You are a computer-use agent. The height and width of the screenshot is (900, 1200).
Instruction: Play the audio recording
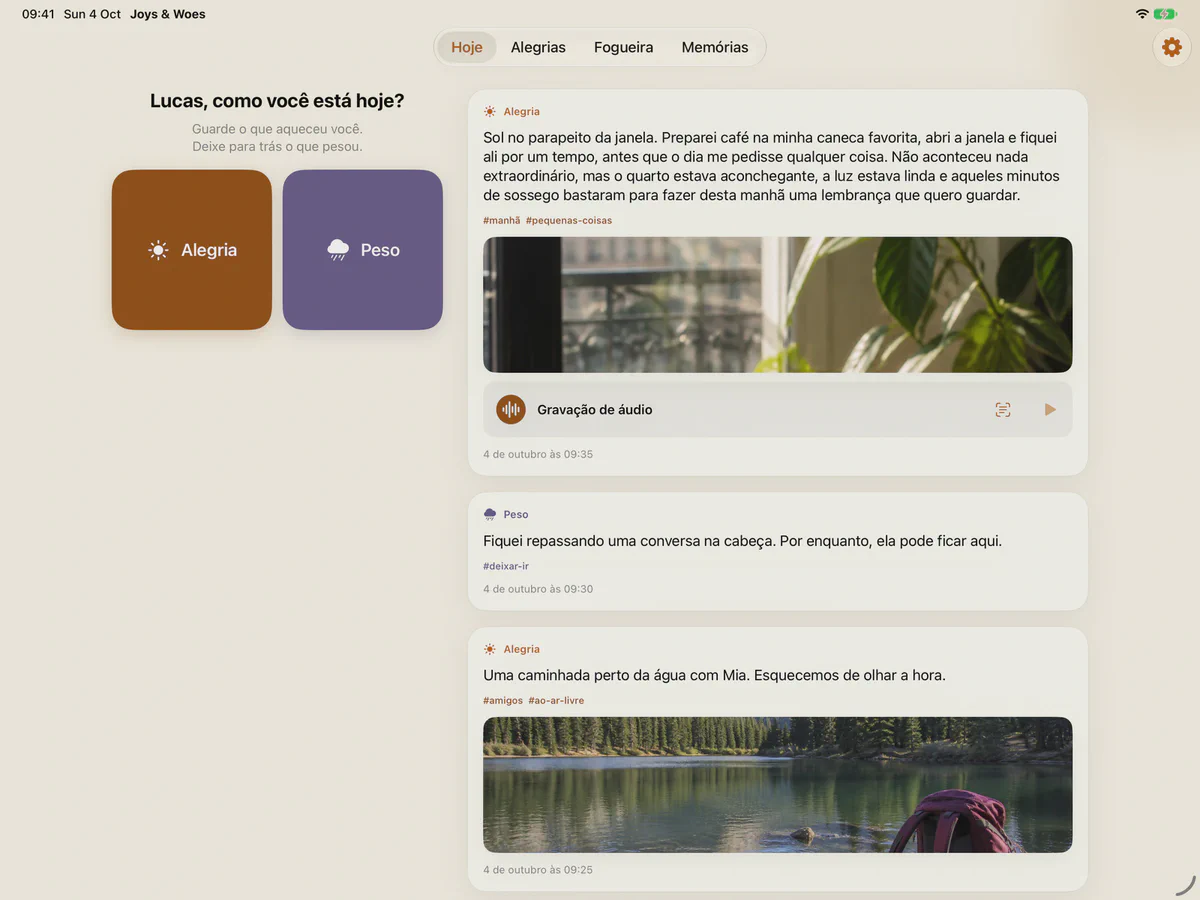(1050, 409)
